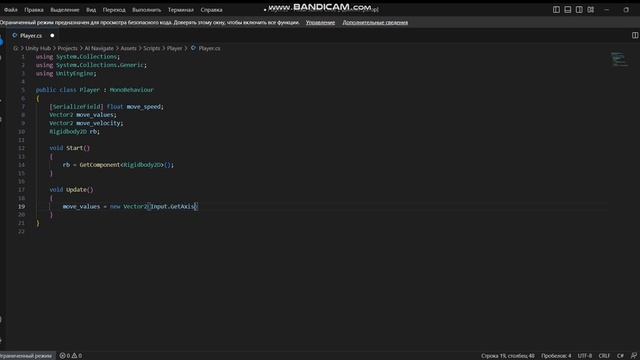Click 'Vector2 move_values;' declaration line

pyautogui.click(x=83, y=115)
